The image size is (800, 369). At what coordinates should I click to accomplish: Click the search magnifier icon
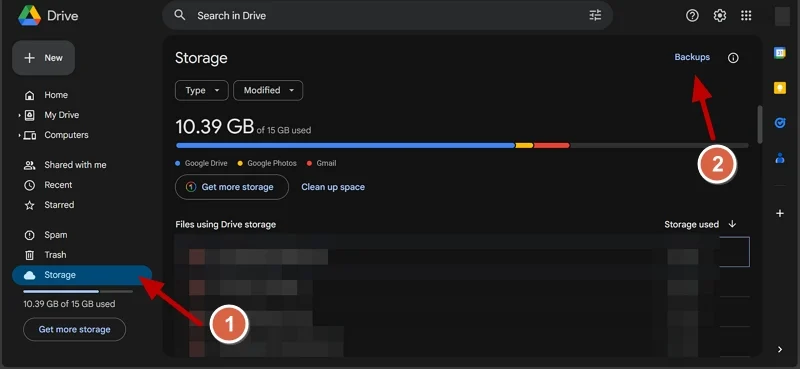point(180,15)
